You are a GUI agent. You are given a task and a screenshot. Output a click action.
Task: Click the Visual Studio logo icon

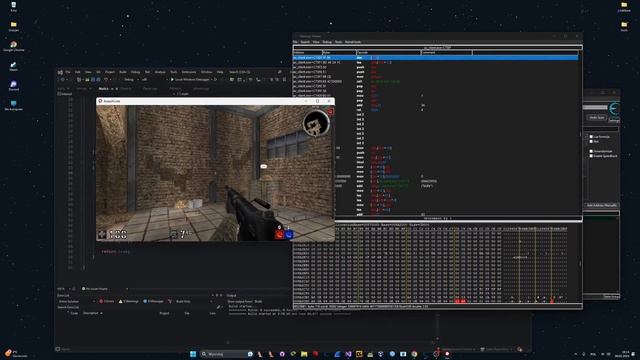(60, 72)
